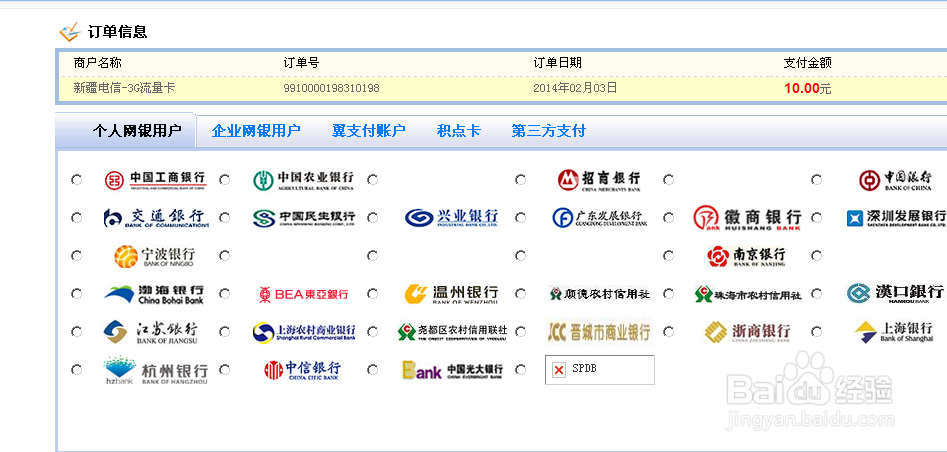Image resolution: width=947 pixels, height=452 pixels.
Task: Click the 中国农业银行 logo
Action: coord(303,180)
